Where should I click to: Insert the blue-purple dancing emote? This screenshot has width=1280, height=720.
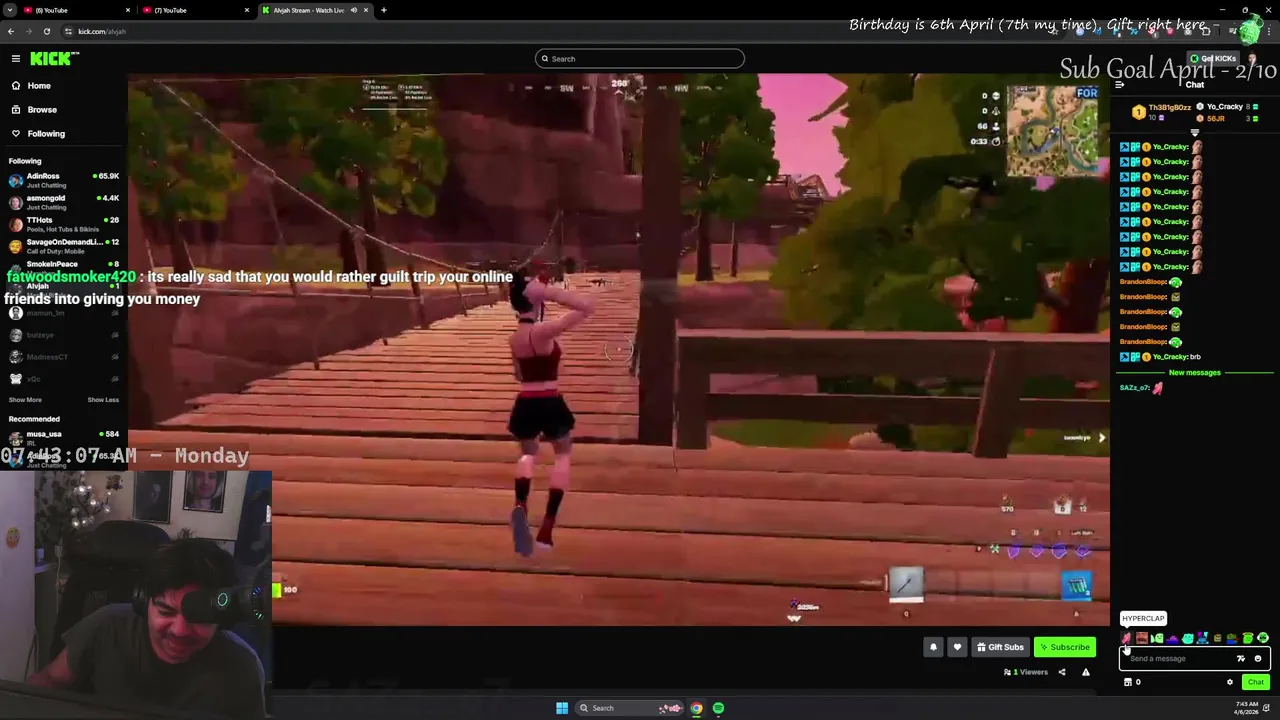(1202, 638)
